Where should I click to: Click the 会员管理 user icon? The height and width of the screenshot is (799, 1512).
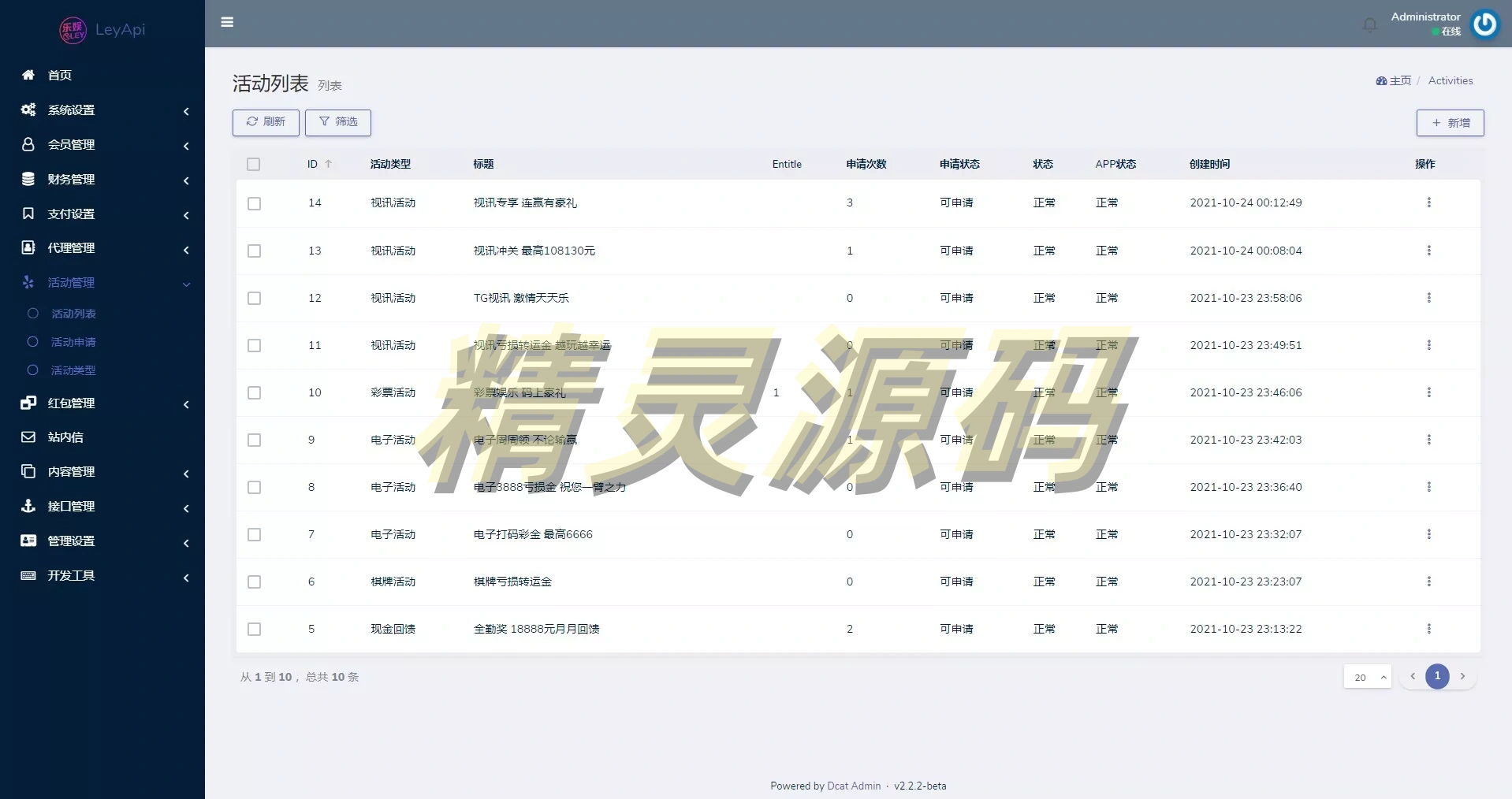coord(28,144)
